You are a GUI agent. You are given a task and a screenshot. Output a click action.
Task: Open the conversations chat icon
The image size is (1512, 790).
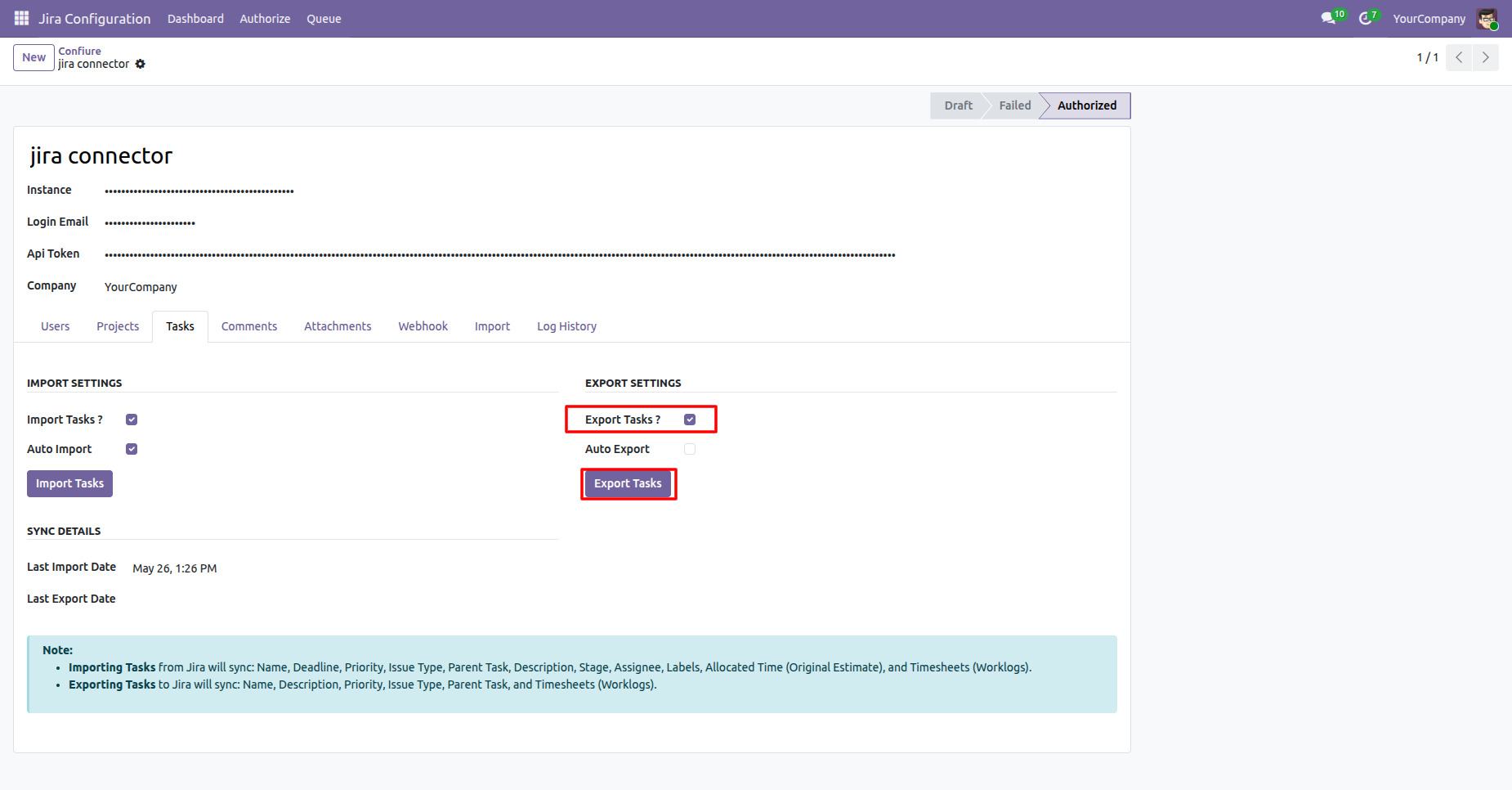click(1329, 18)
